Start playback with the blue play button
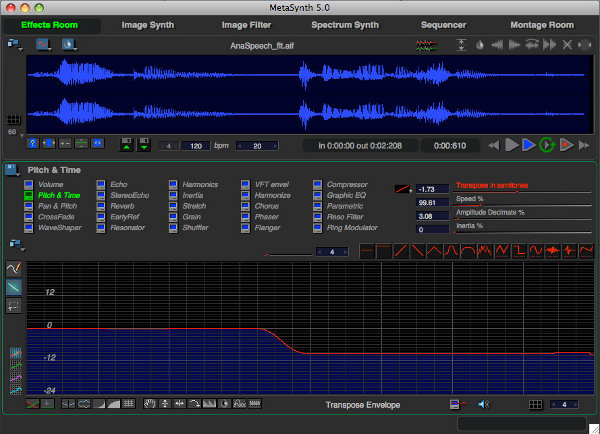600x434 pixels. click(x=529, y=145)
